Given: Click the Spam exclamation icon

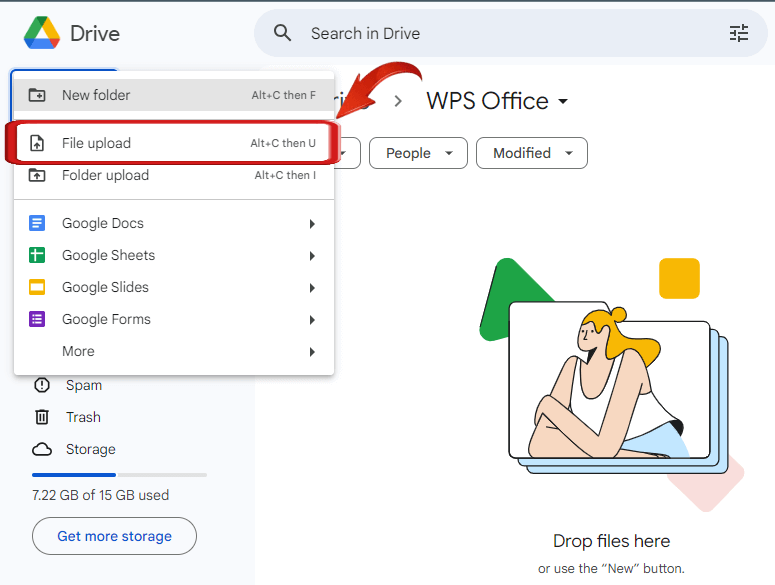Looking at the screenshot, I should pyautogui.click(x=42, y=385).
